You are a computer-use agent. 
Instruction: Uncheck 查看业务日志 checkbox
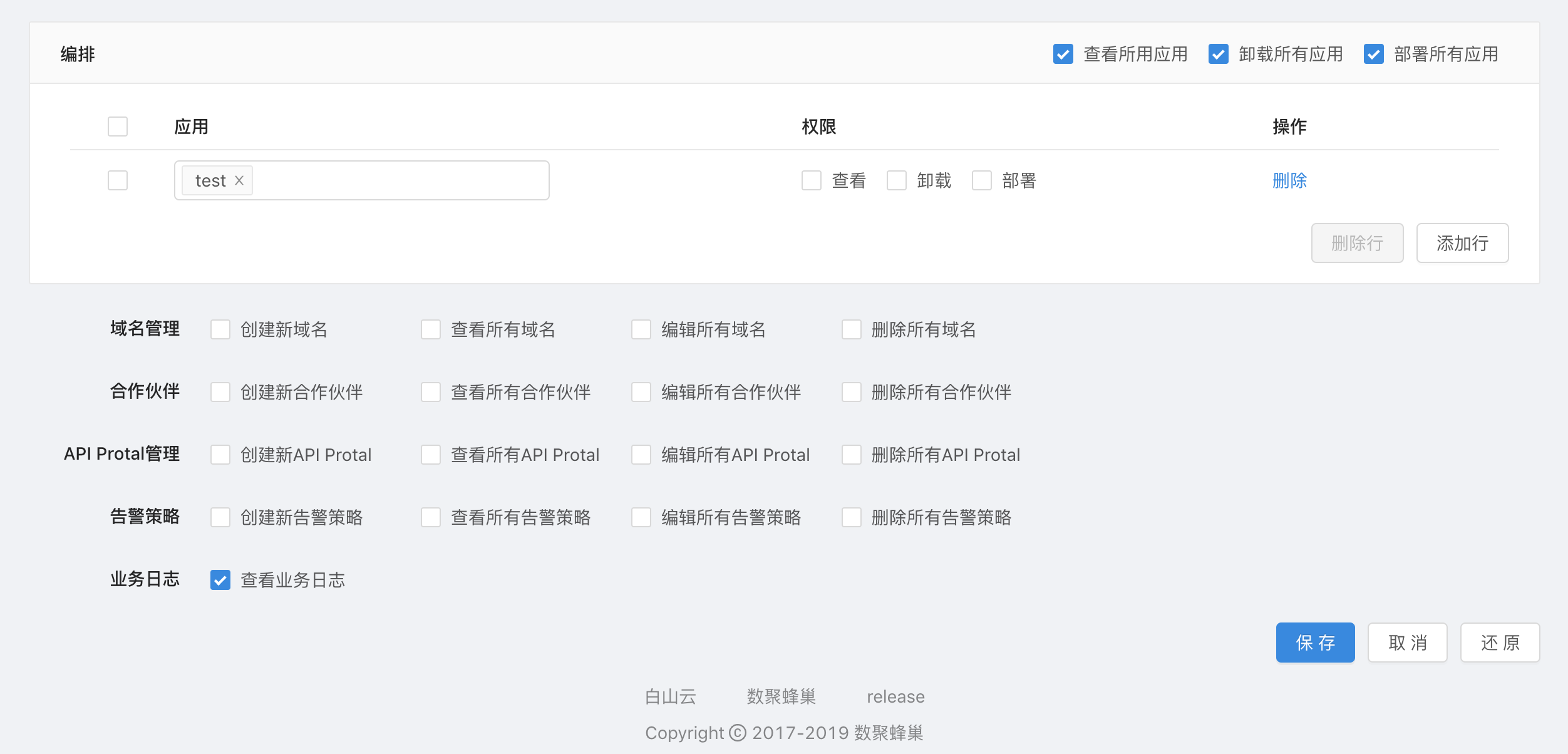220,580
